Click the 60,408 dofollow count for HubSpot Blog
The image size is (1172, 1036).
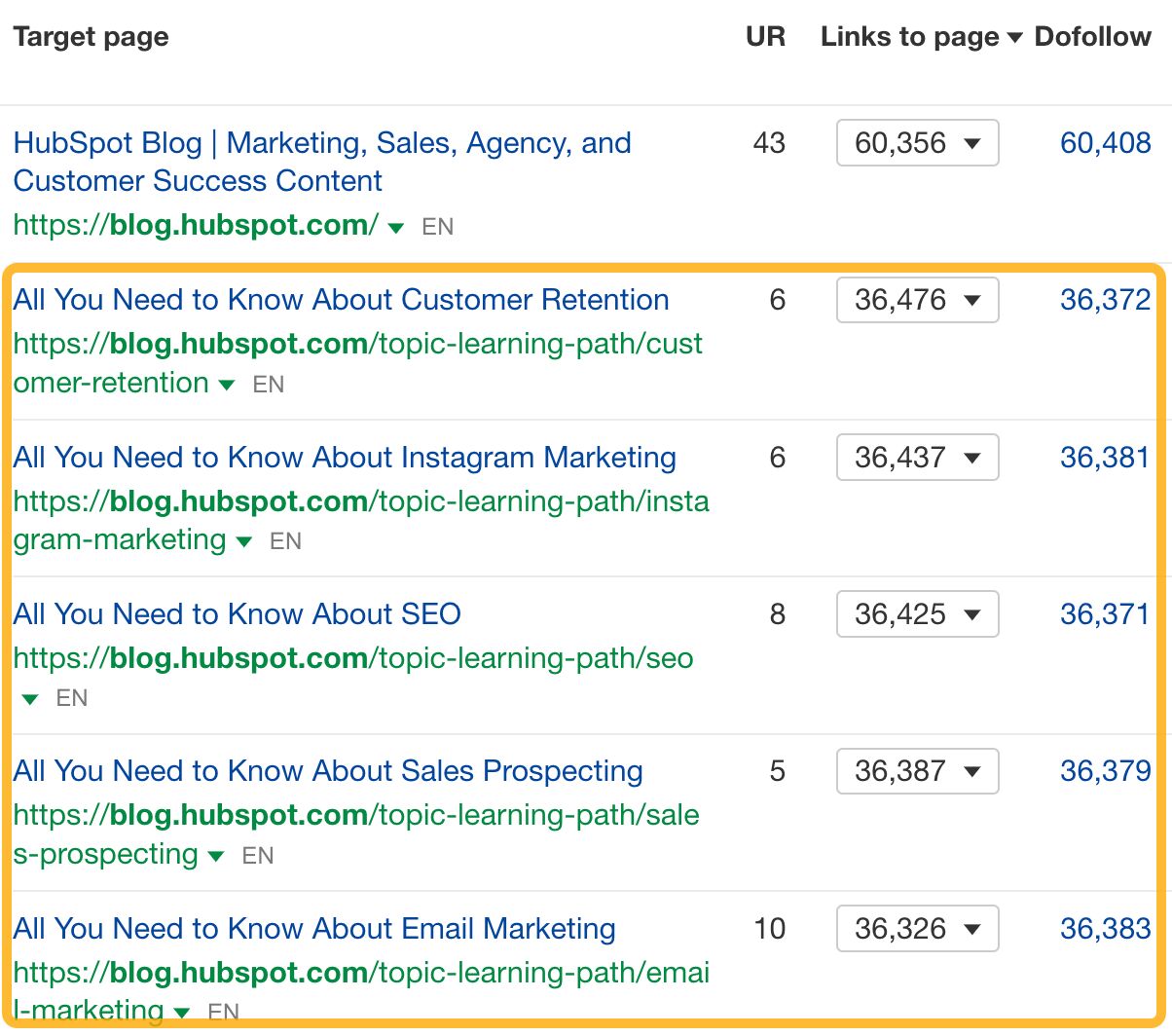[x=1107, y=143]
